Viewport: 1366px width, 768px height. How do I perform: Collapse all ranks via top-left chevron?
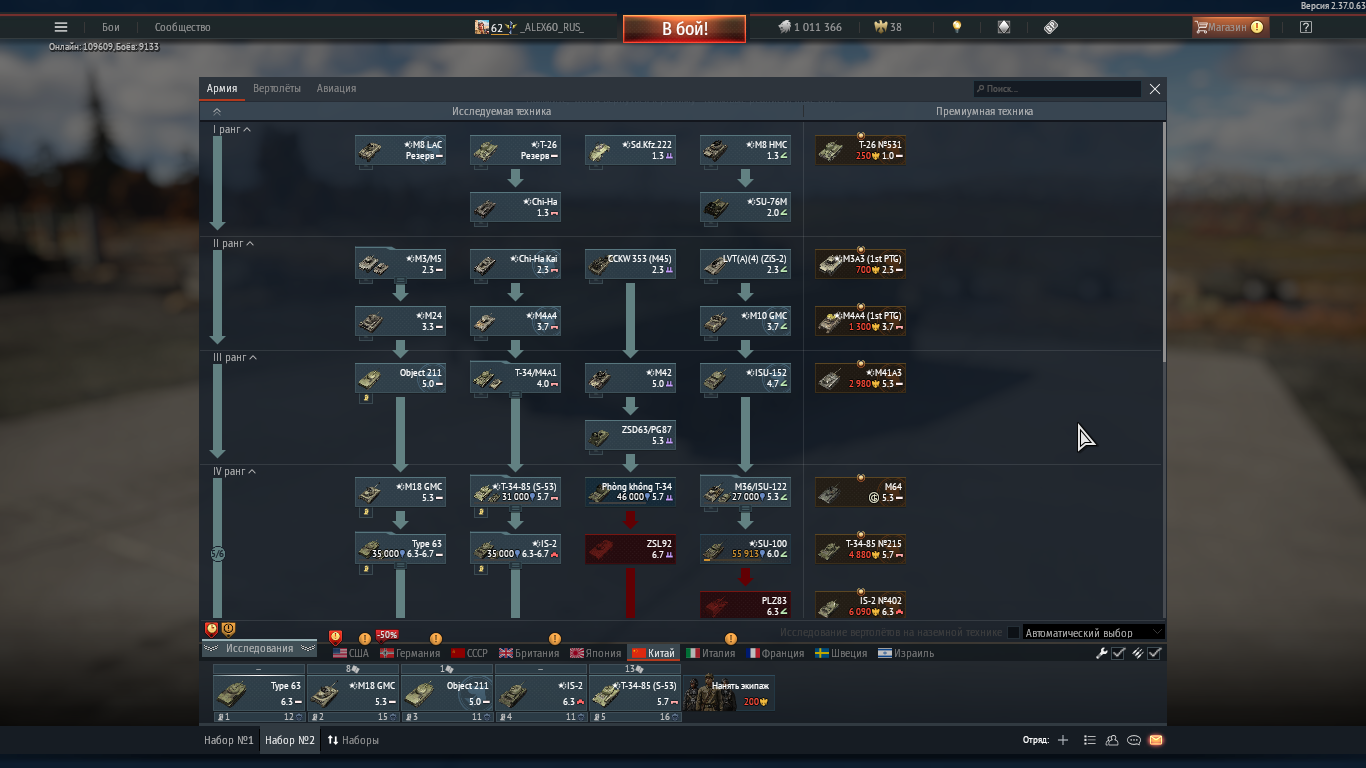click(217, 112)
